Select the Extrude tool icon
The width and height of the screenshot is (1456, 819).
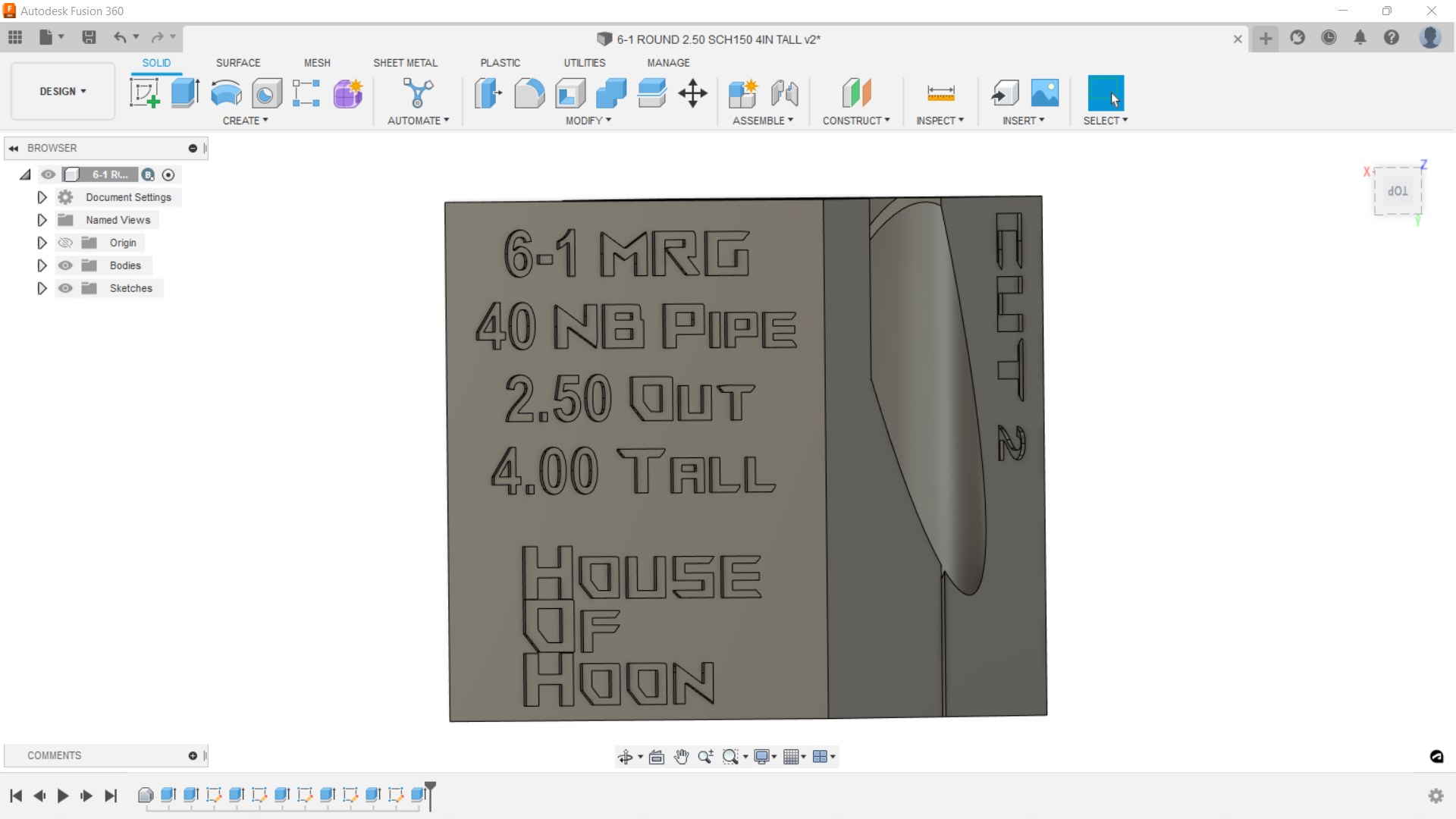coord(184,93)
